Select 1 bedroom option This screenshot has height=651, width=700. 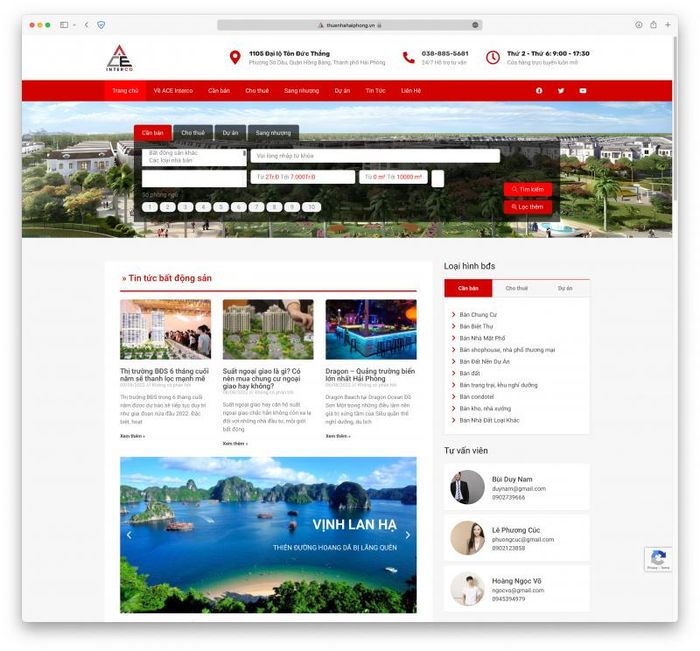pyautogui.click(x=150, y=207)
